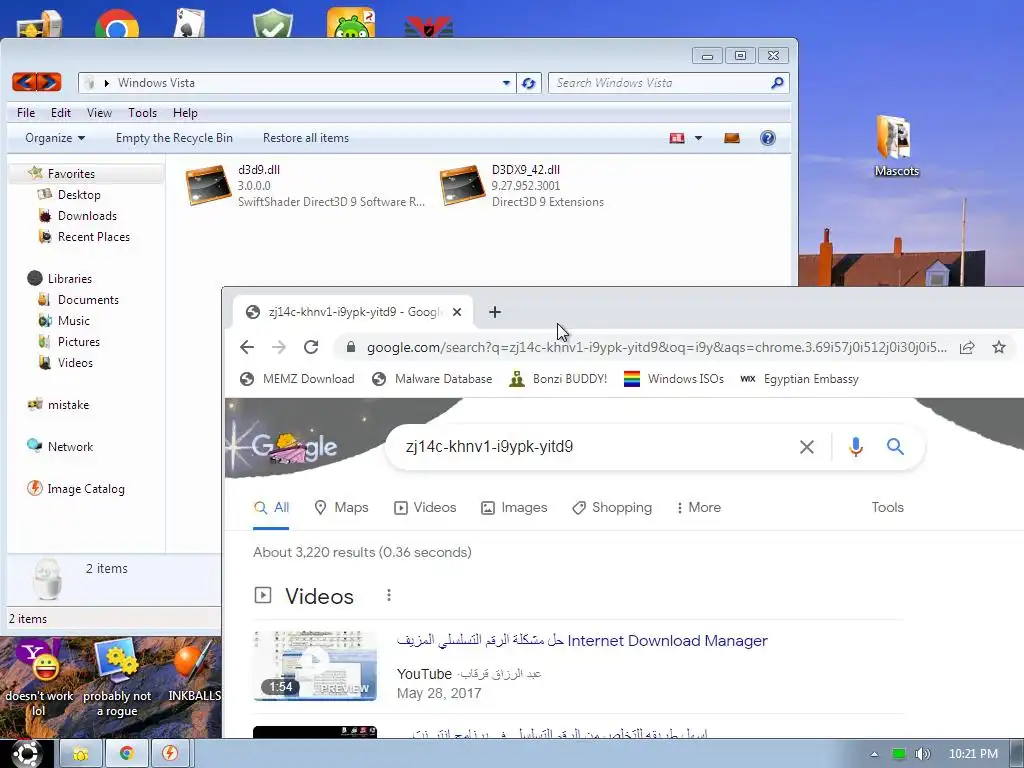Reload the Google search page
1024x768 pixels.
[x=311, y=347]
